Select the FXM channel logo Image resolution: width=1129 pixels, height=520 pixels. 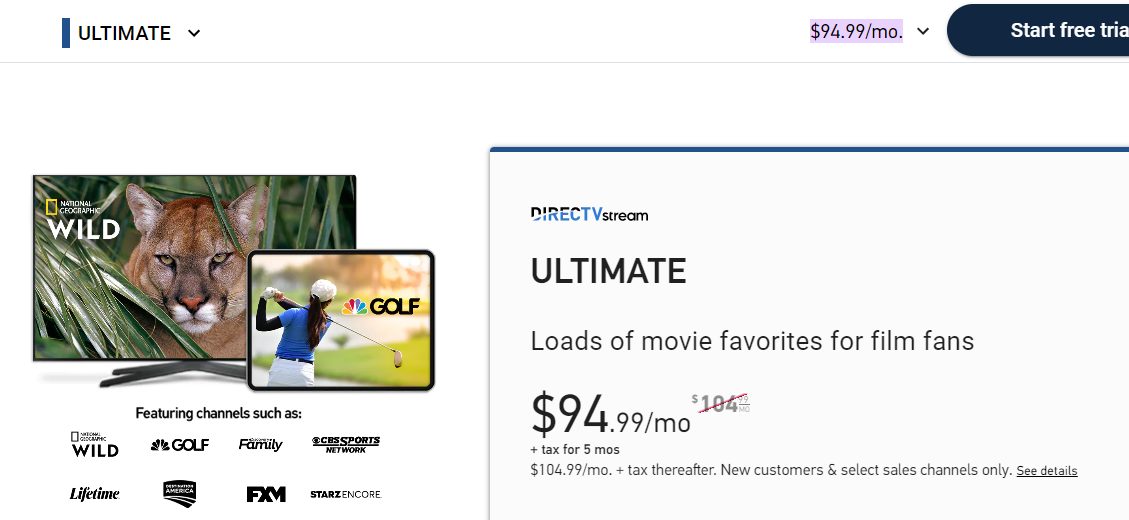[266, 494]
